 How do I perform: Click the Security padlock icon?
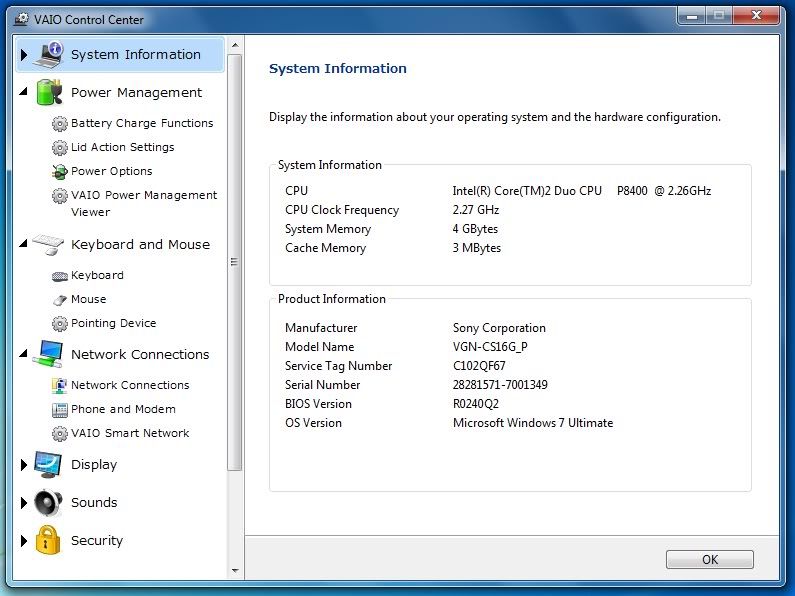pyautogui.click(x=48, y=540)
